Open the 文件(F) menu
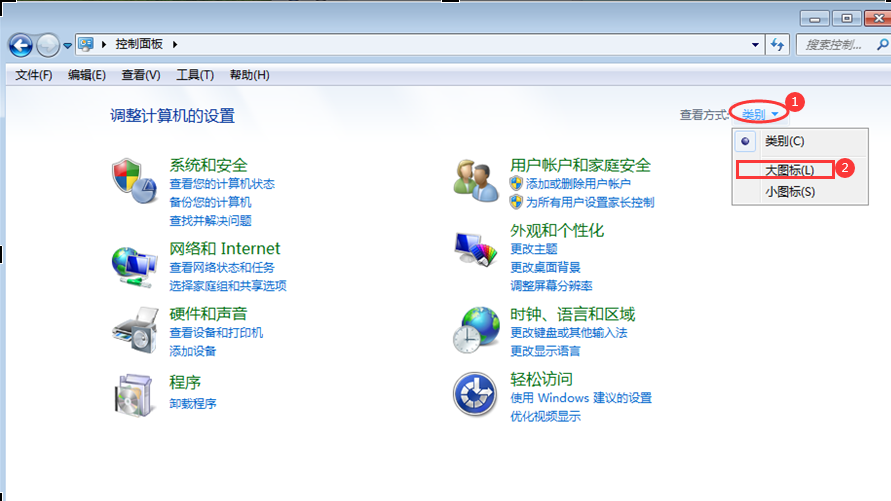This screenshot has width=891, height=501. [34, 75]
